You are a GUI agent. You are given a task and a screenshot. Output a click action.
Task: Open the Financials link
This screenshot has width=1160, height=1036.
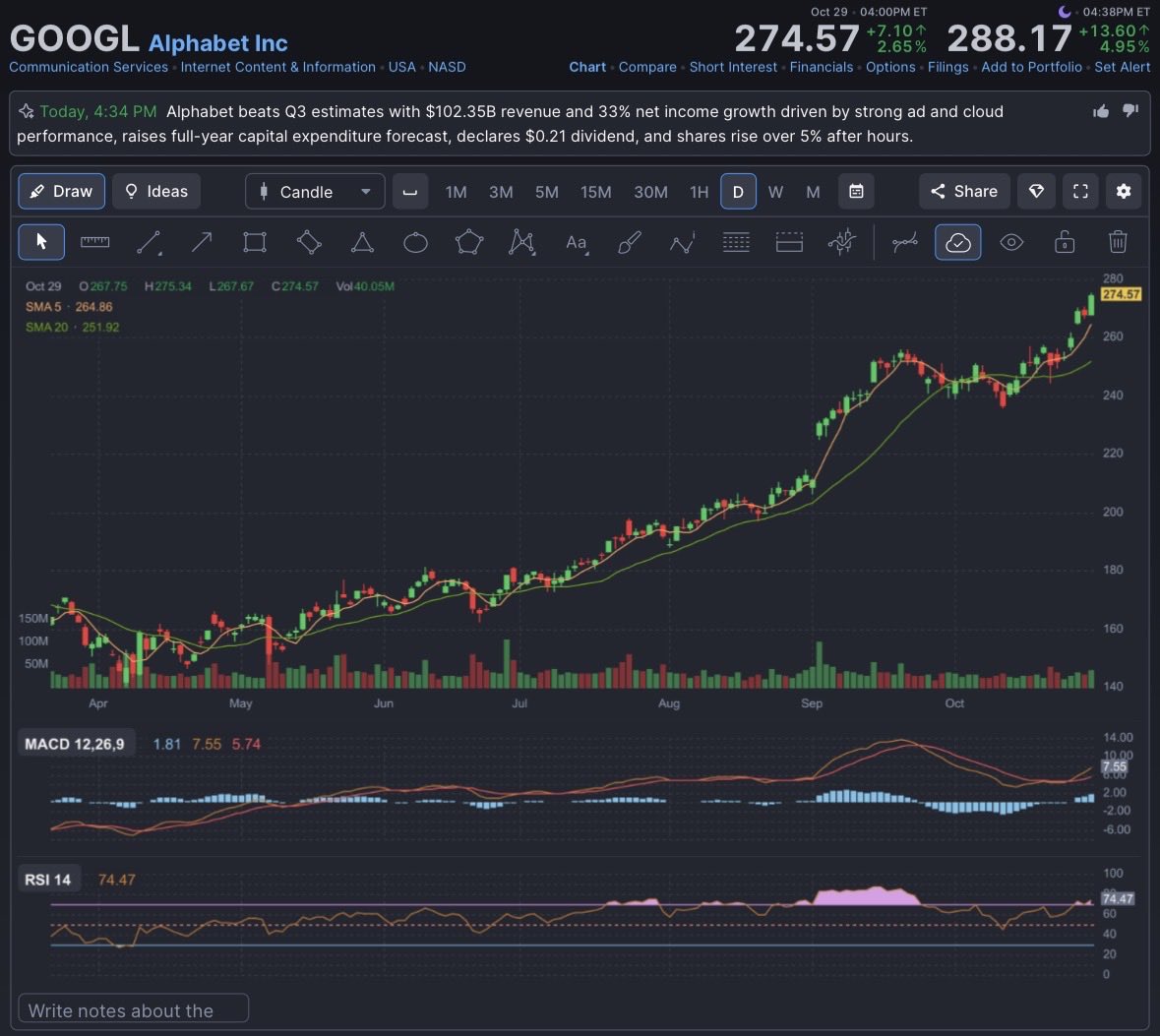point(822,67)
